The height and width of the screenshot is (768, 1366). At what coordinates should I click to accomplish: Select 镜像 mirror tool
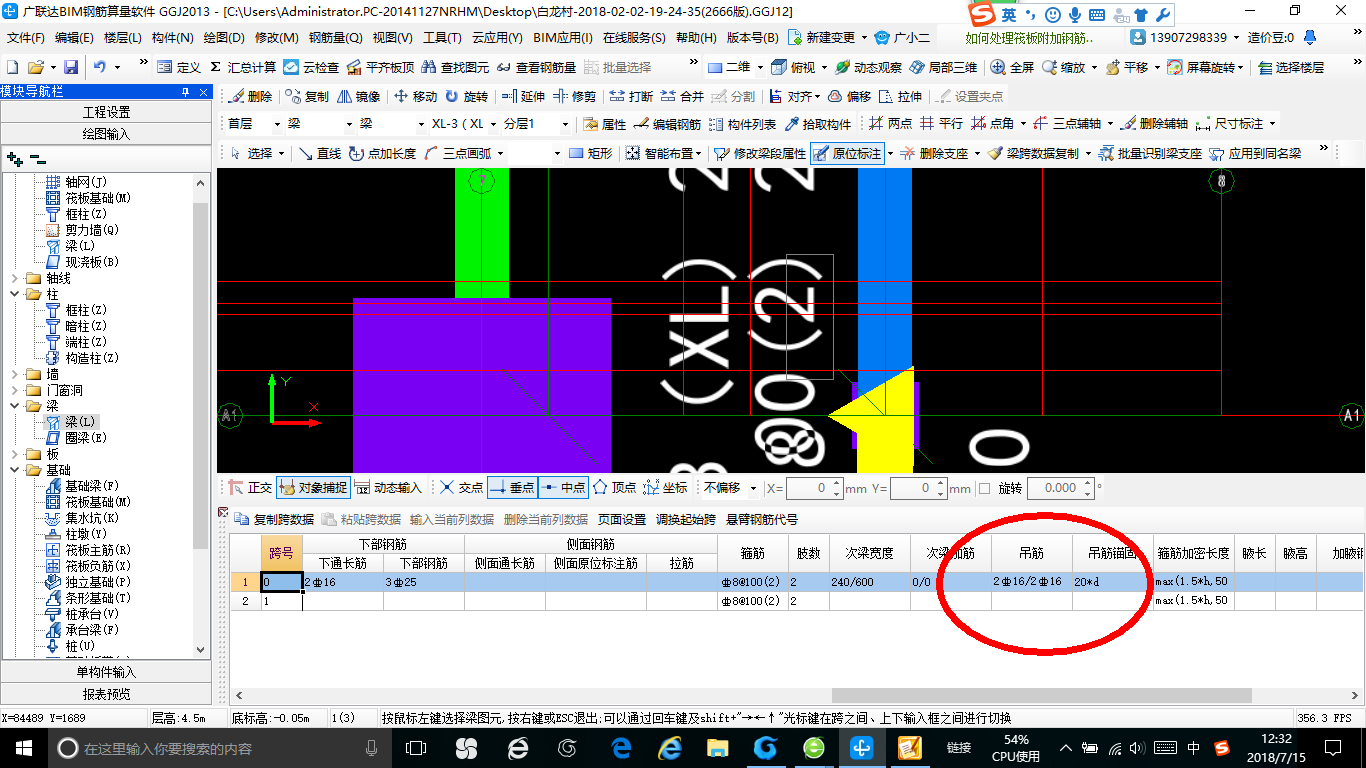pyautogui.click(x=359, y=96)
